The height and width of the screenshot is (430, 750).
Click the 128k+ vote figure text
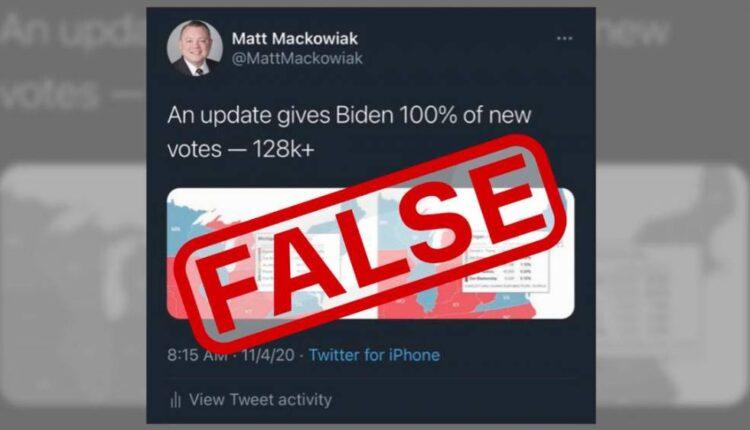pyautogui.click(x=283, y=149)
